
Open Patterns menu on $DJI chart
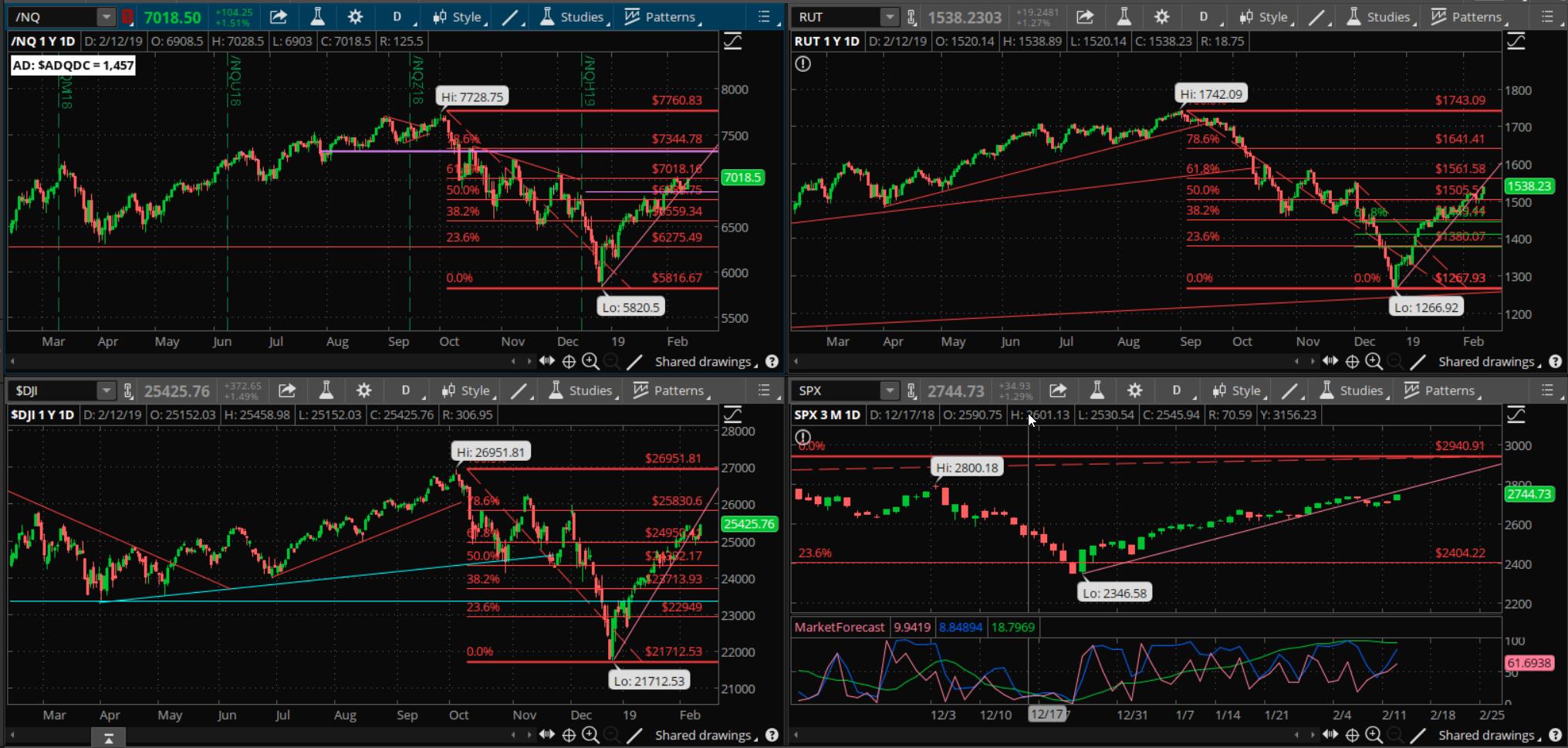tap(670, 391)
